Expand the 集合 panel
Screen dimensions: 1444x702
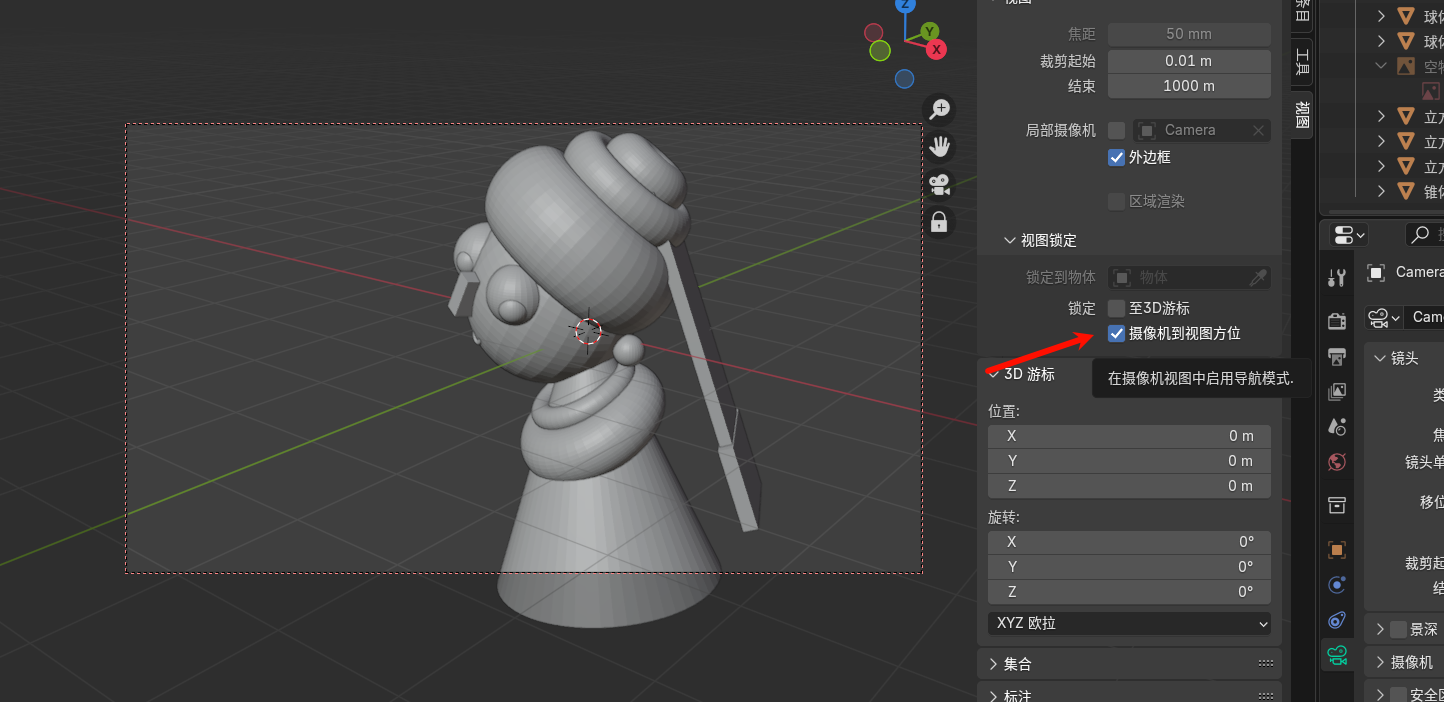point(1018,664)
